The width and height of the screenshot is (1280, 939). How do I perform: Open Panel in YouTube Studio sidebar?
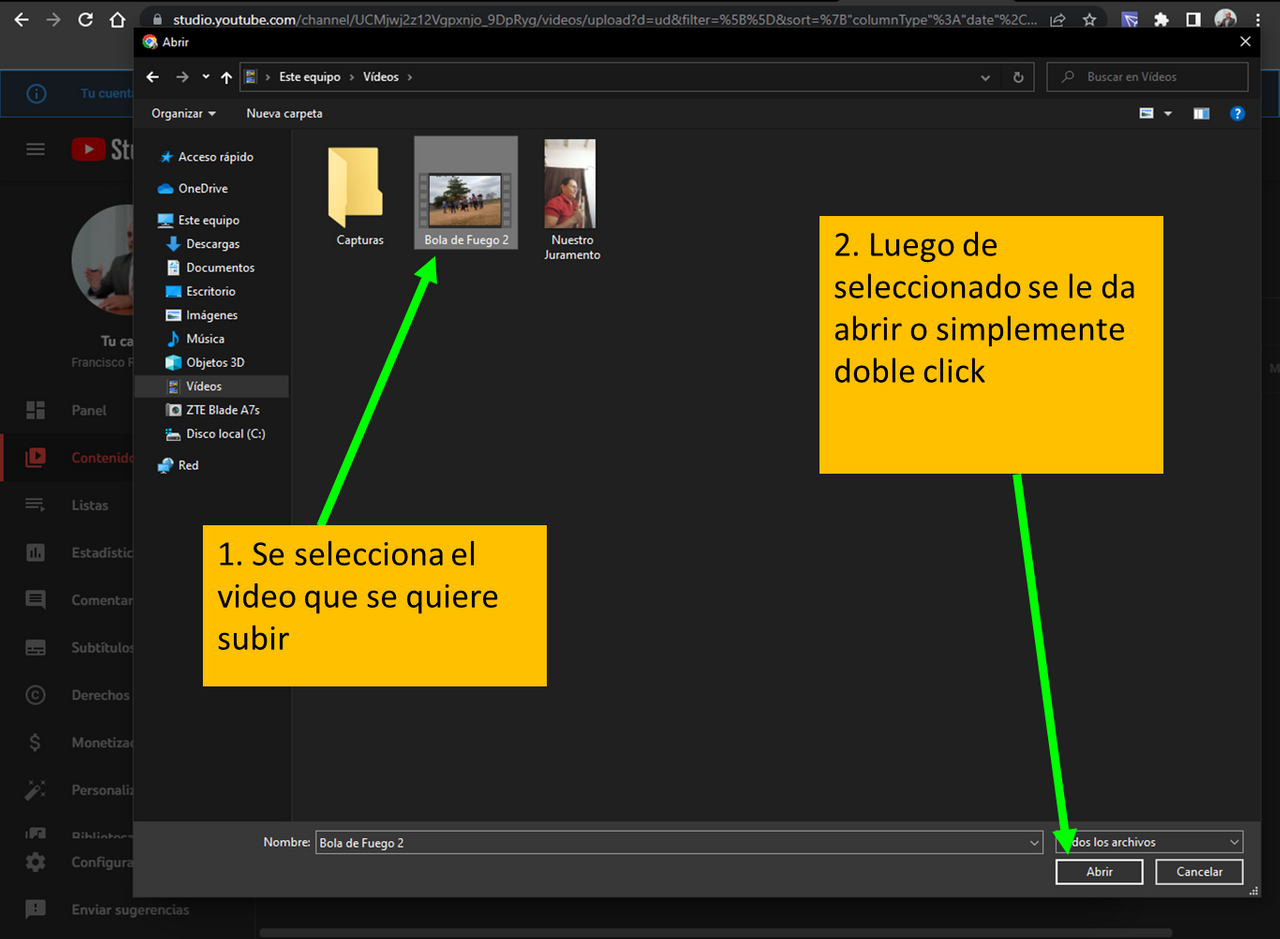pyautogui.click(x=66, y=410)
